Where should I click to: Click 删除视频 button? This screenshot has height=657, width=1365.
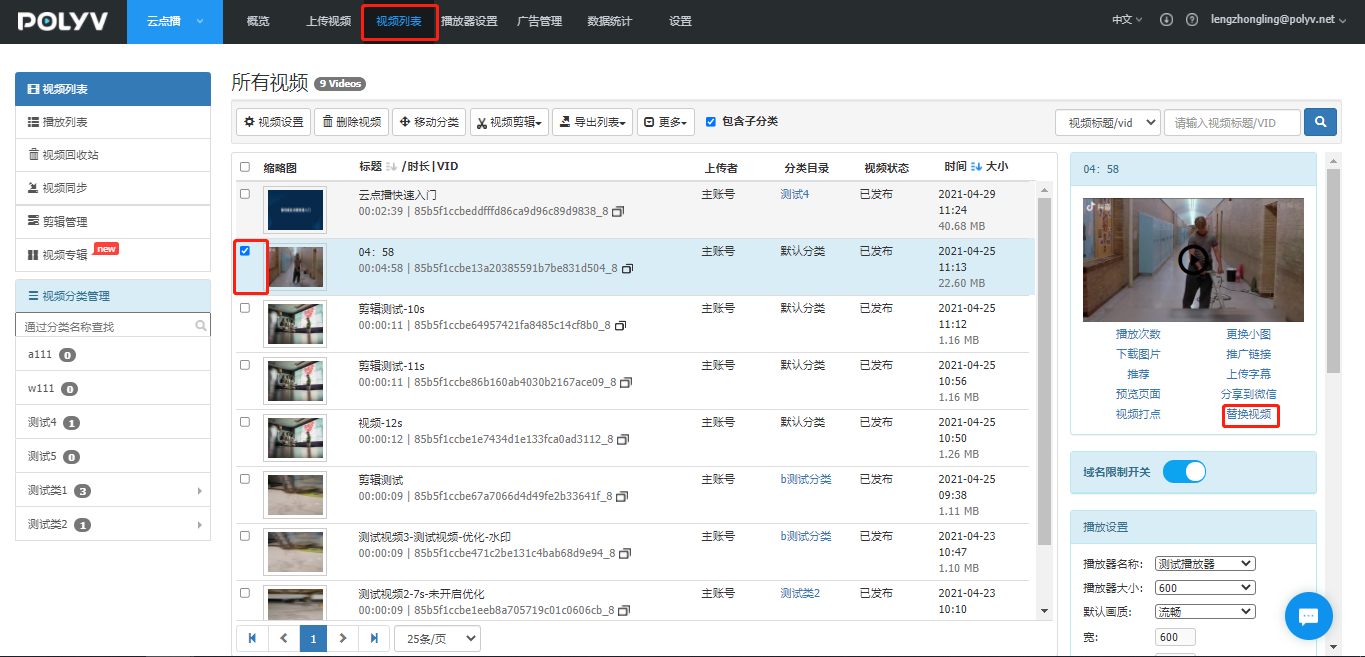[351, 122]
